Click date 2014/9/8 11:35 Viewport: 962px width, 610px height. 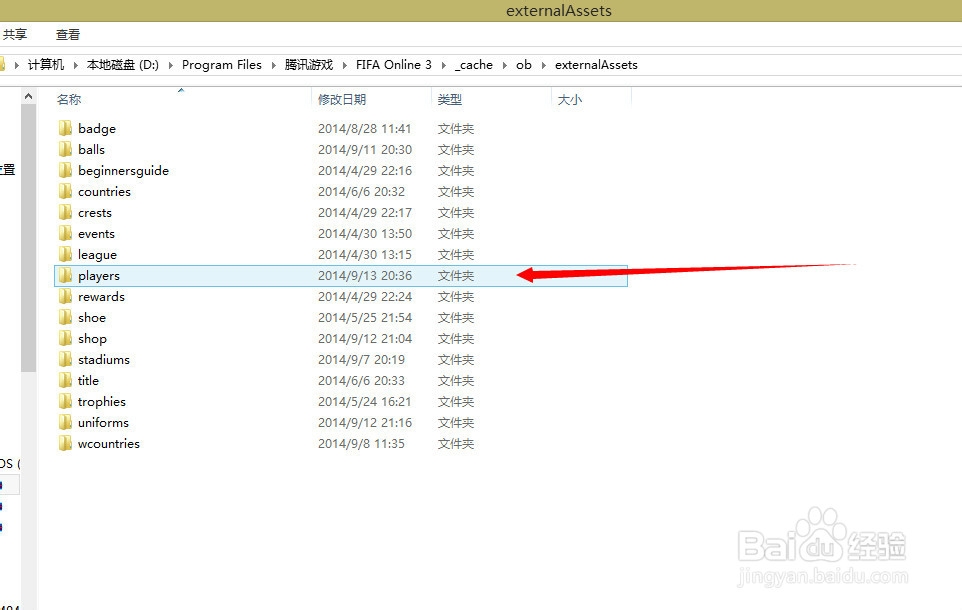361,443
